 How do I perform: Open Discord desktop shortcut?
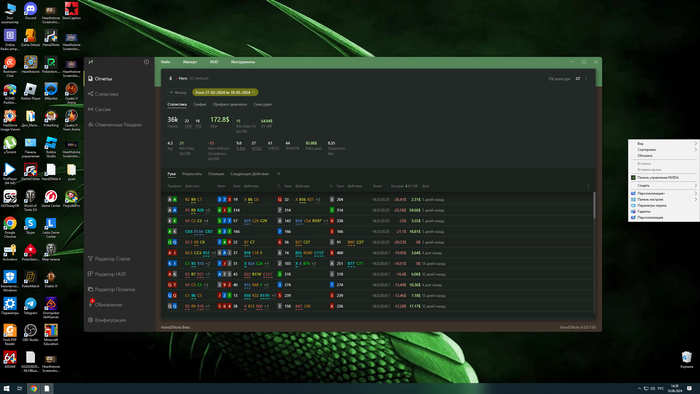[x=30, y=11]
